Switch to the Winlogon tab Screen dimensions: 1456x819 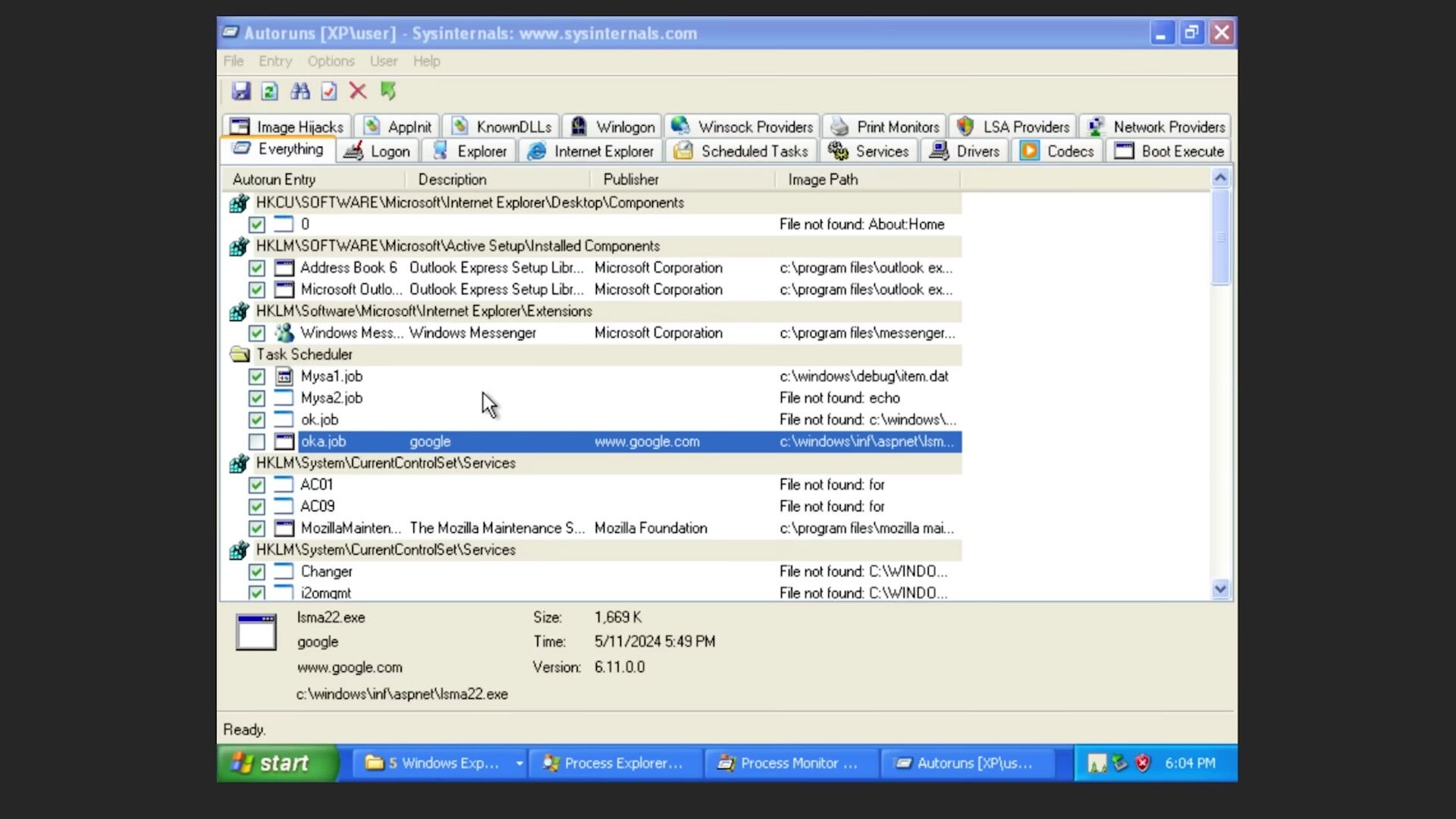coord(612,127)
